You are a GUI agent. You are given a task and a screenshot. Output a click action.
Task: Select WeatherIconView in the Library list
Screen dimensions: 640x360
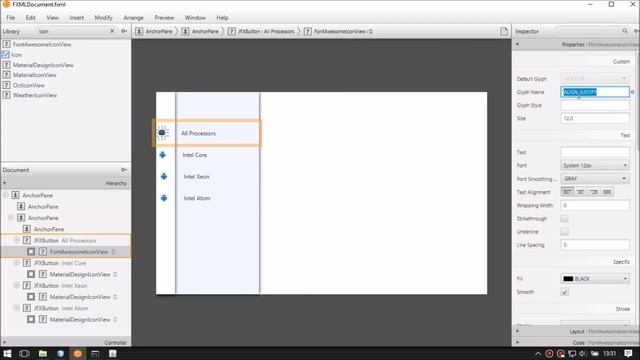tap(35, 95)
